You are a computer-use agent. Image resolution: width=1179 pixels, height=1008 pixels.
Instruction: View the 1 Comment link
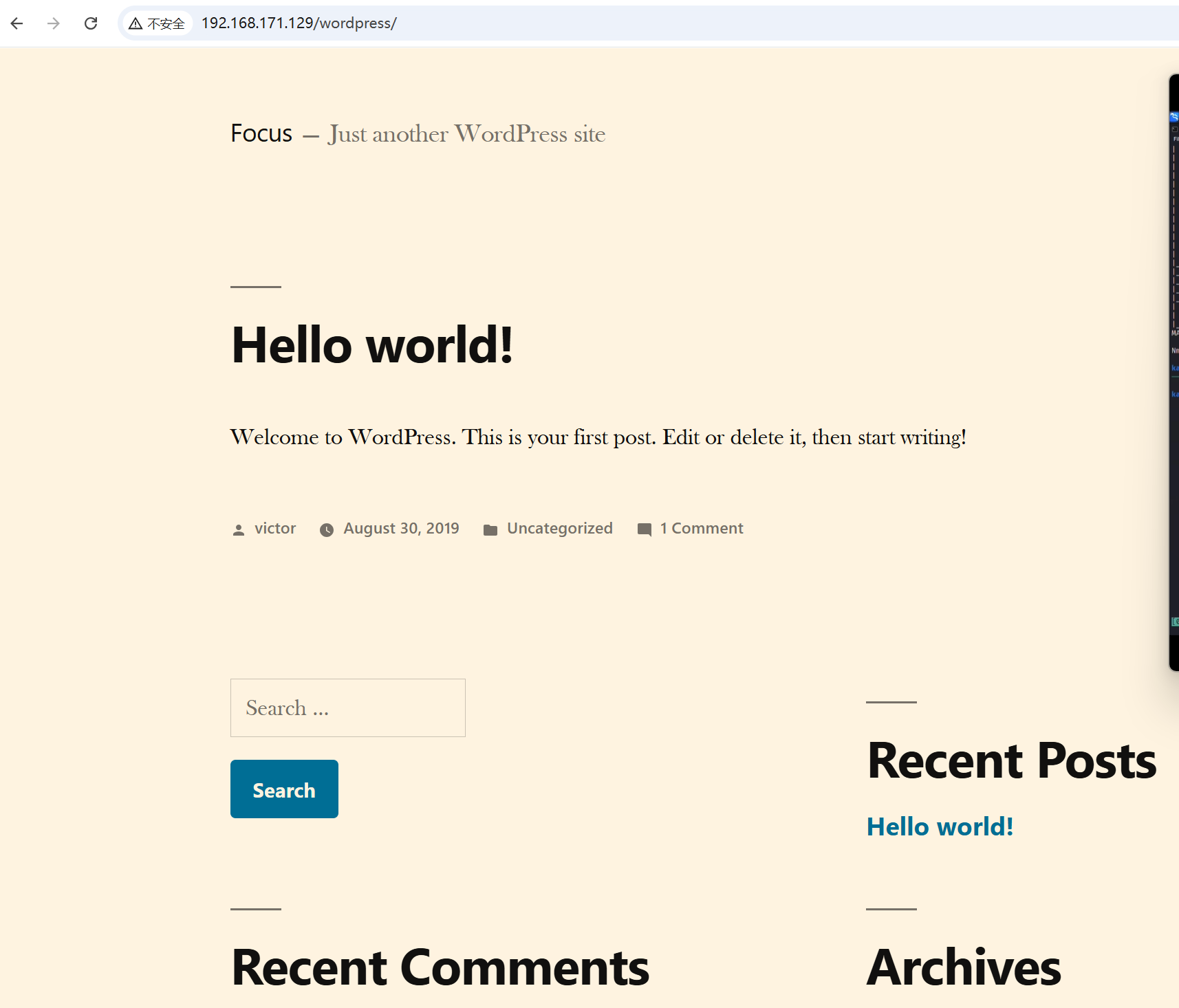coord(702,528)
